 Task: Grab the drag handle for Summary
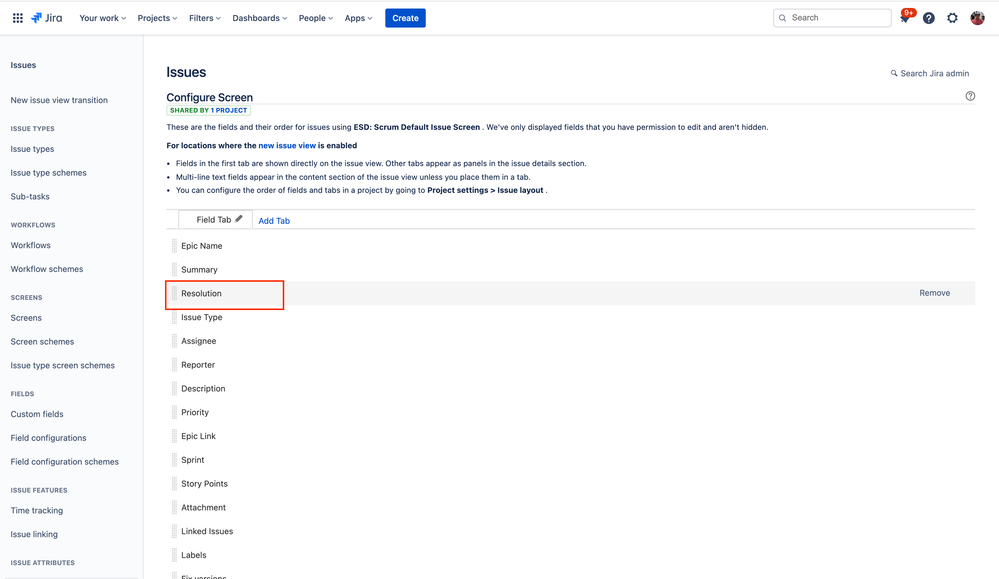pos(174,269)
